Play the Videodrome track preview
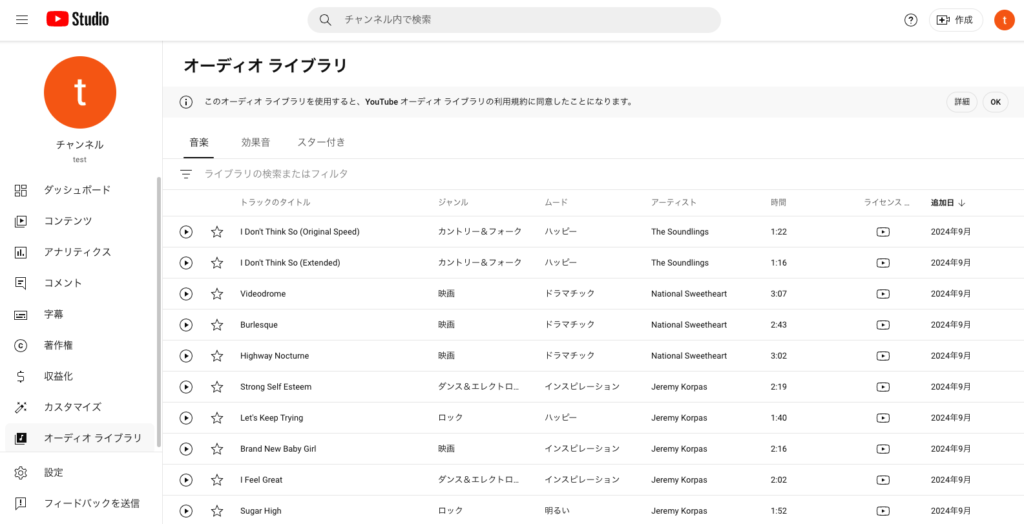The image size is (1024, 524). pos(186,294)
